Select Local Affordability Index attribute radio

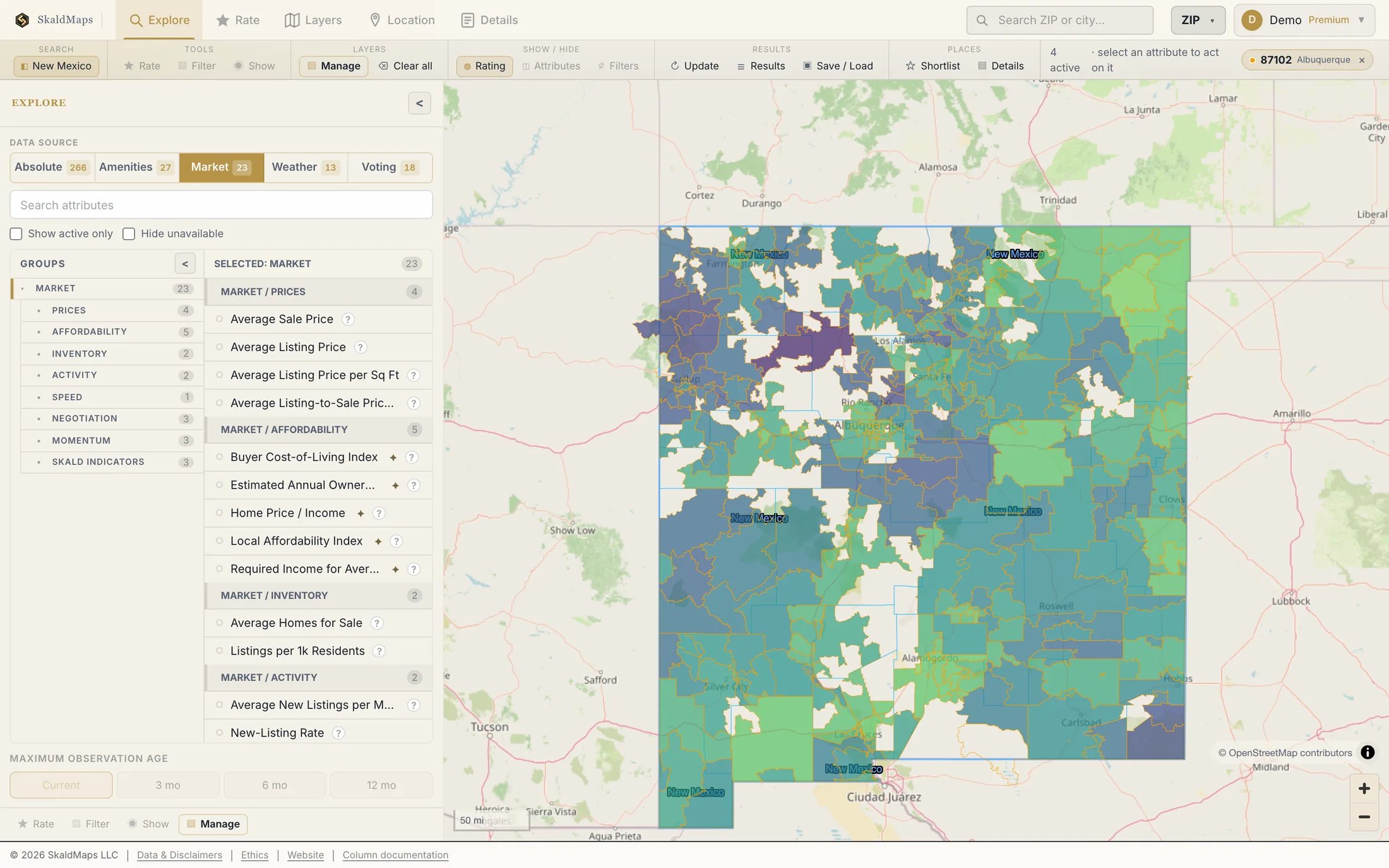click(x=220, y=541)
